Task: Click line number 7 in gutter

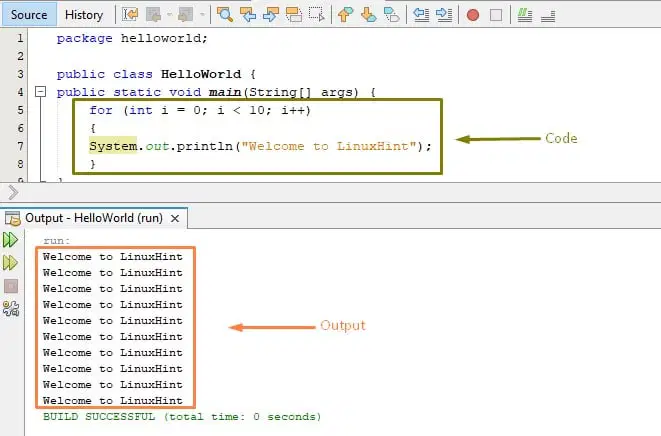Action: (x=20, y=146)
